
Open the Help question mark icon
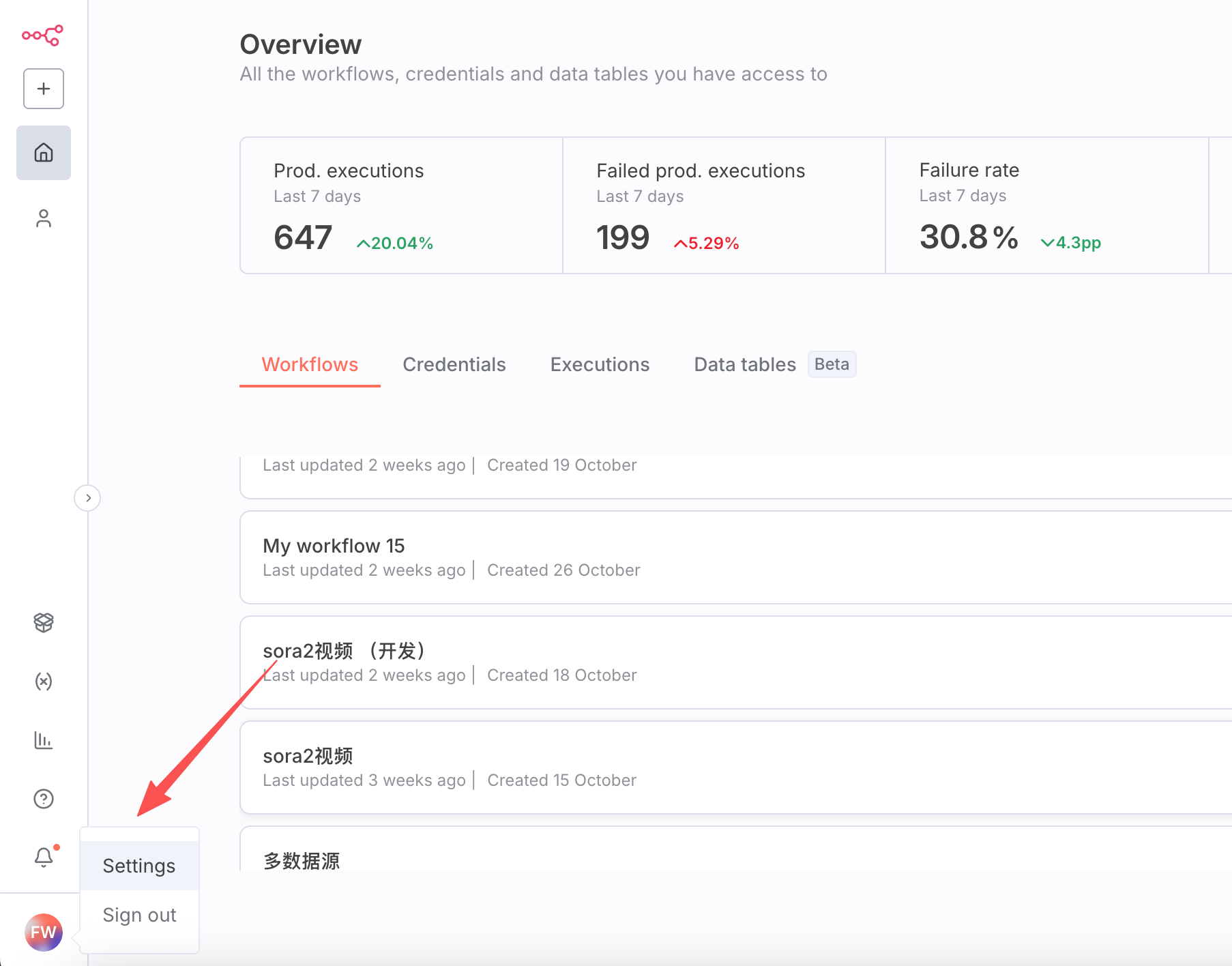pyautogui.click(x=44, y=799)
